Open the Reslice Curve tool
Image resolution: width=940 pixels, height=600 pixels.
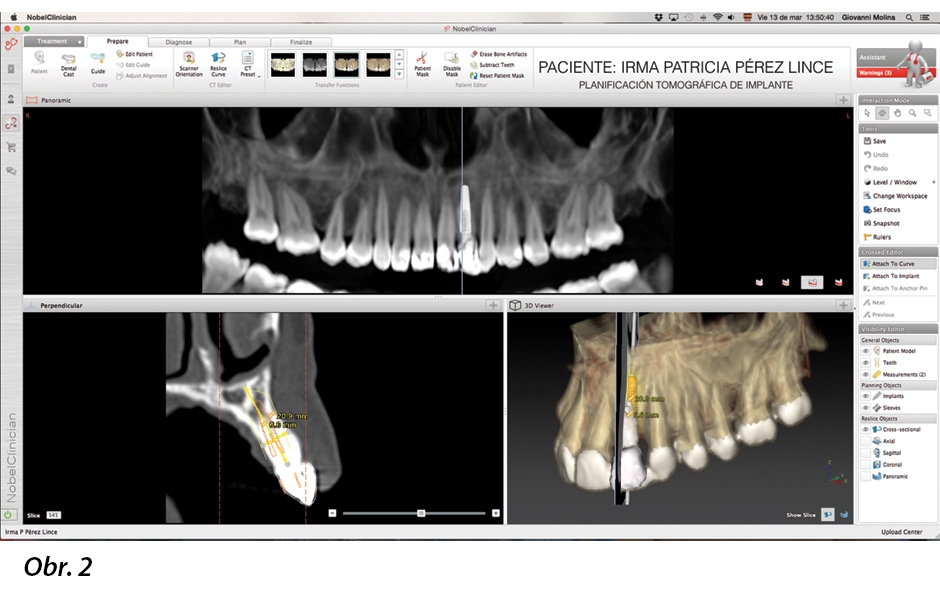tap(218, 64)
